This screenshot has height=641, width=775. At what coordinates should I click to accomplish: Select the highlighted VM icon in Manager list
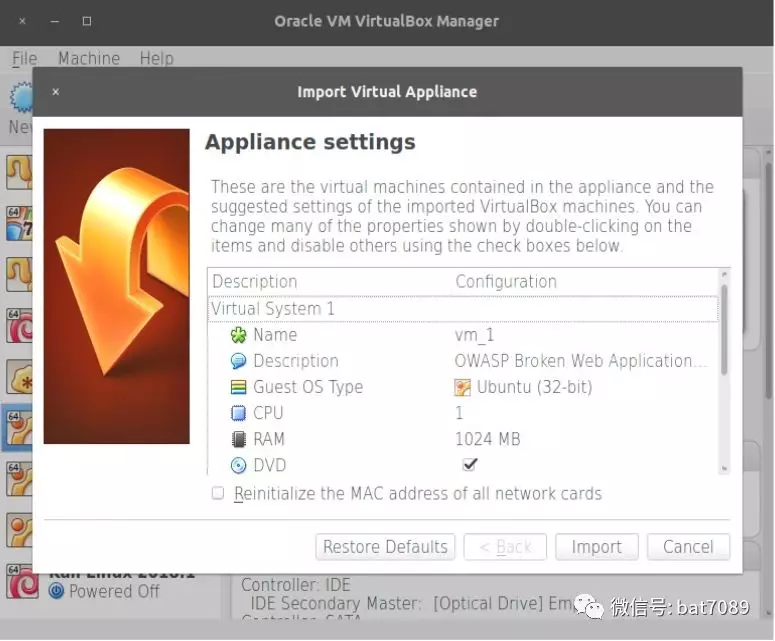(x=18, y=427)
